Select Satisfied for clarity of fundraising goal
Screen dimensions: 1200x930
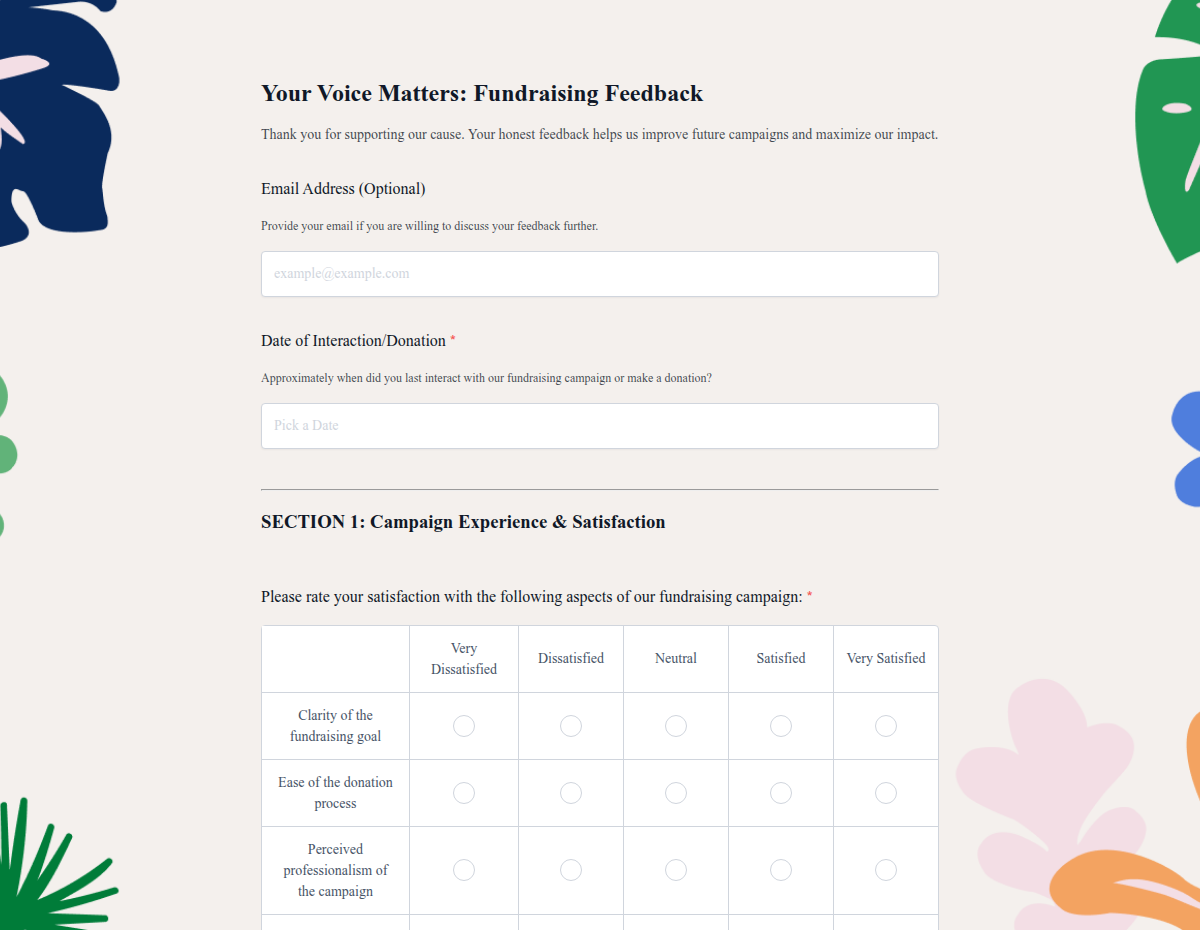point(780,726)
